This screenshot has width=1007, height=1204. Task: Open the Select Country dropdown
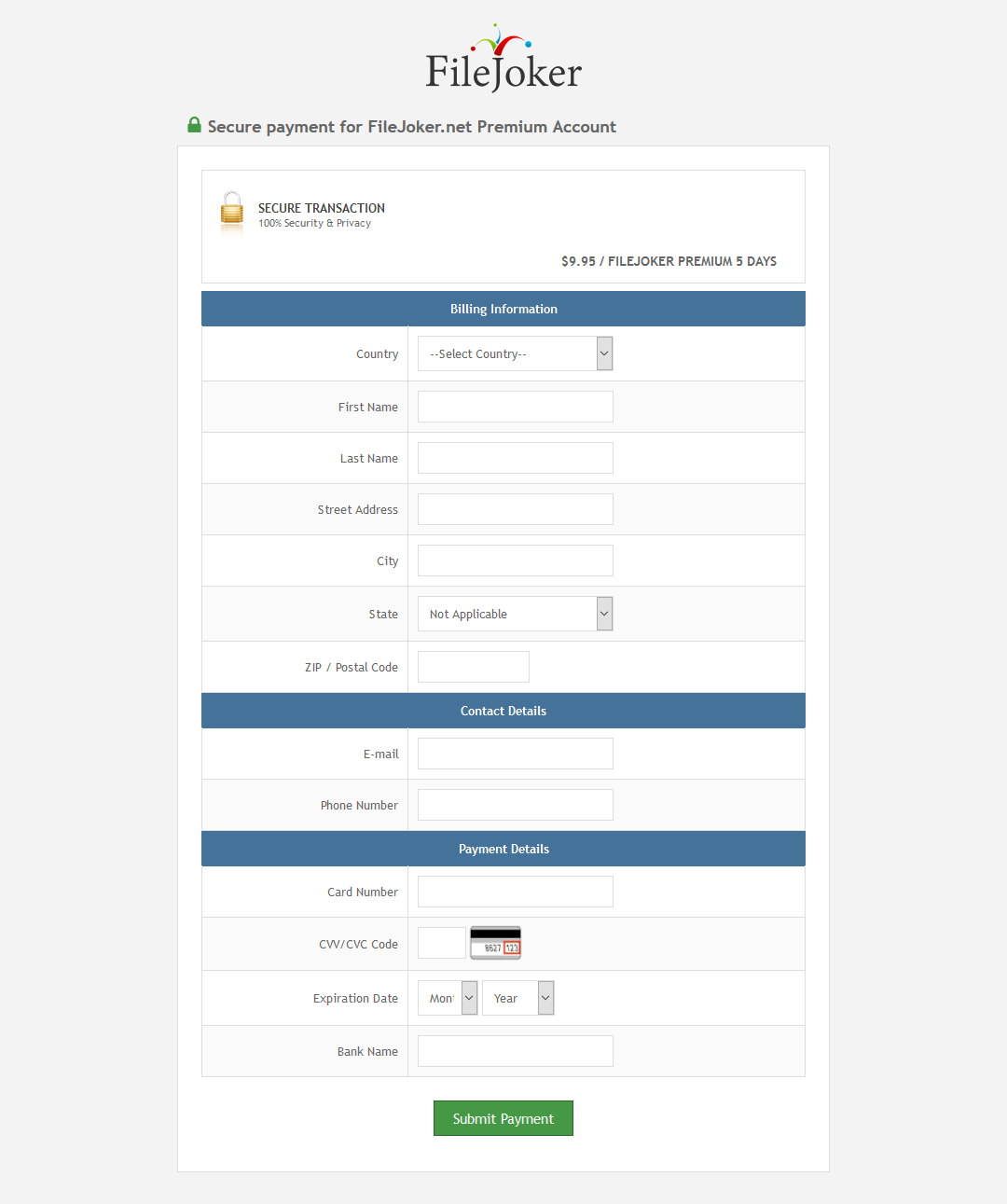(x=516, y=353)
